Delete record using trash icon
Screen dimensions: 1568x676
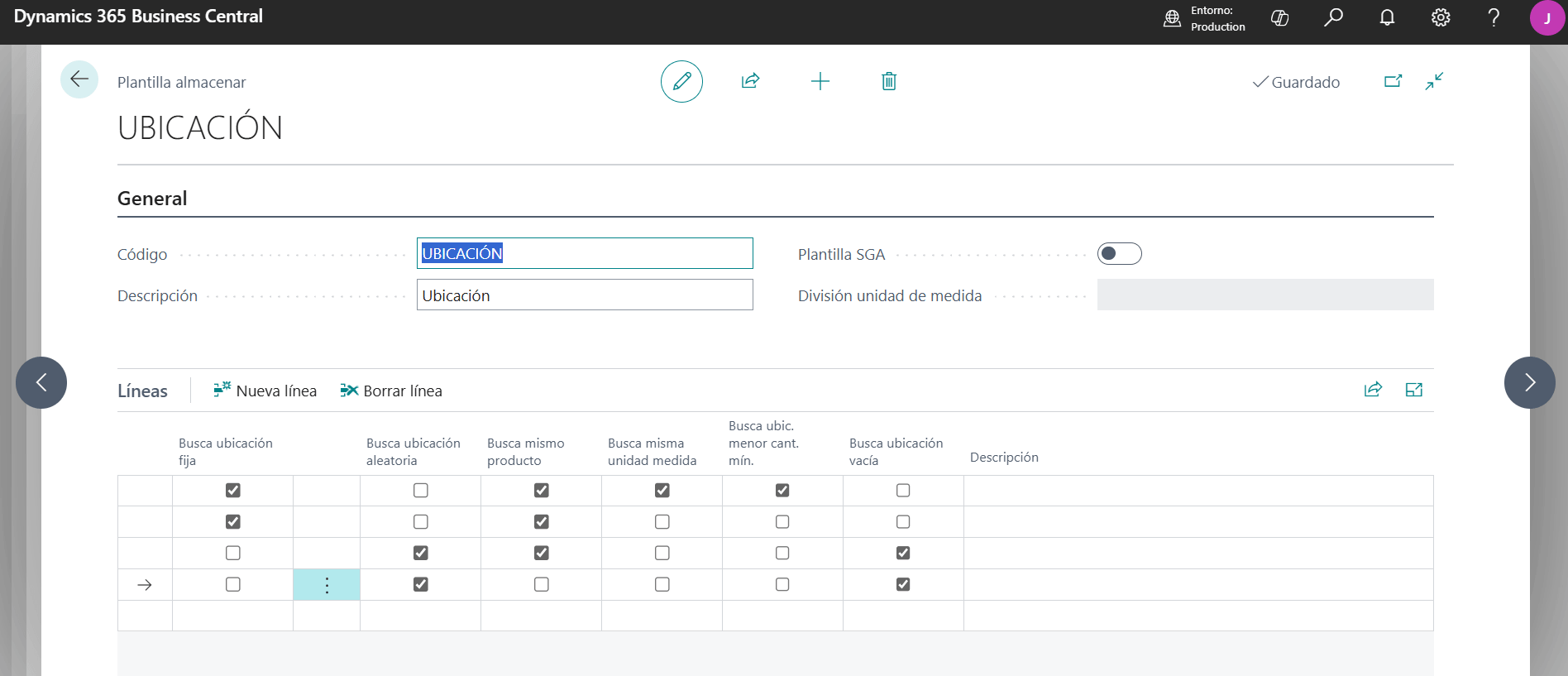tap(889, 81)
